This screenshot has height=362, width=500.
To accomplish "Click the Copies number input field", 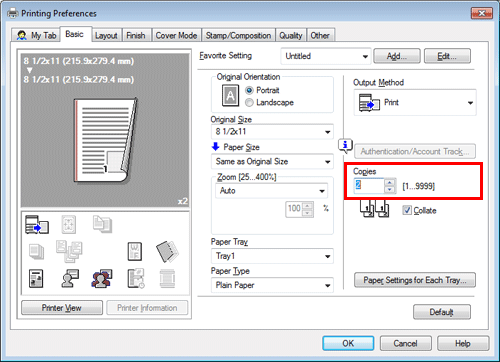I will 369,186.
